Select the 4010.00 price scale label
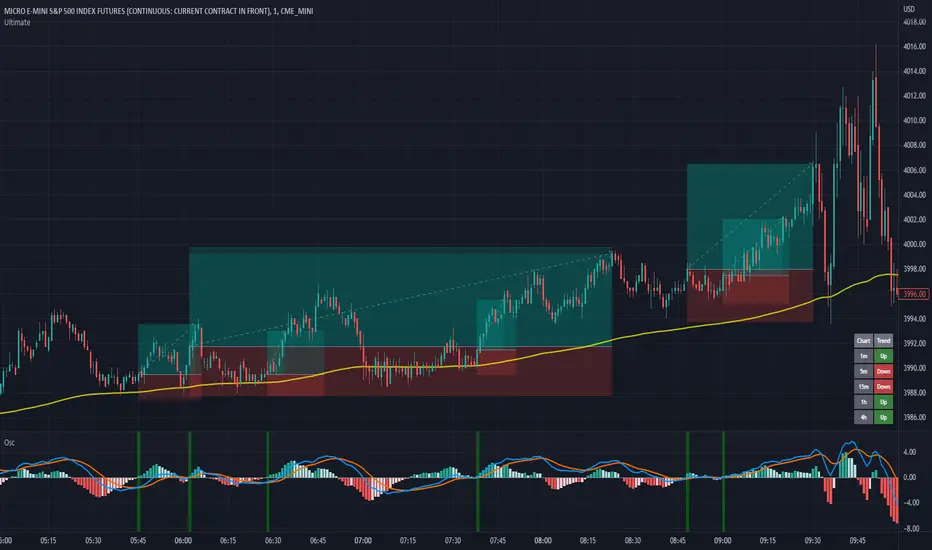The image size is (932, 550). 915,120
